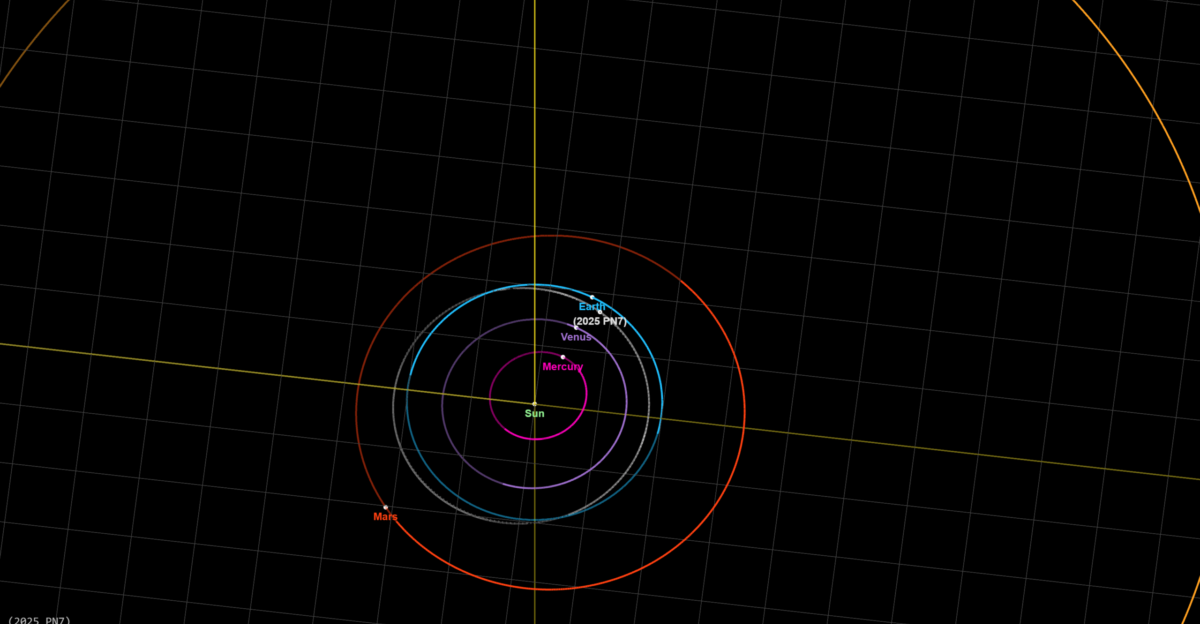
Task: Select the purple Venus label
Action: click(x=576, y=337)
